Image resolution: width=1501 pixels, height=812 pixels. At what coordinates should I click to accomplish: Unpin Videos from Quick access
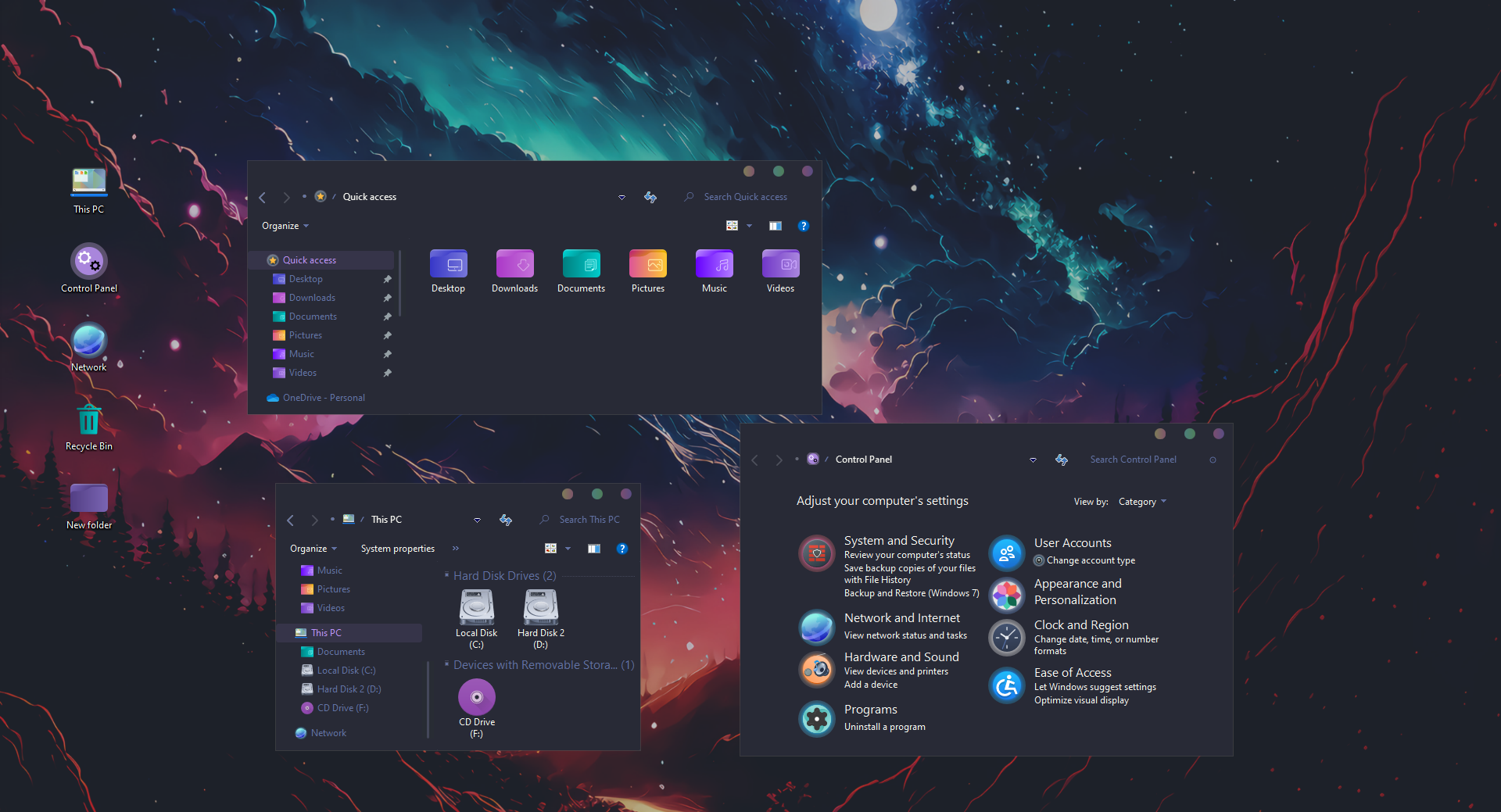388,373
